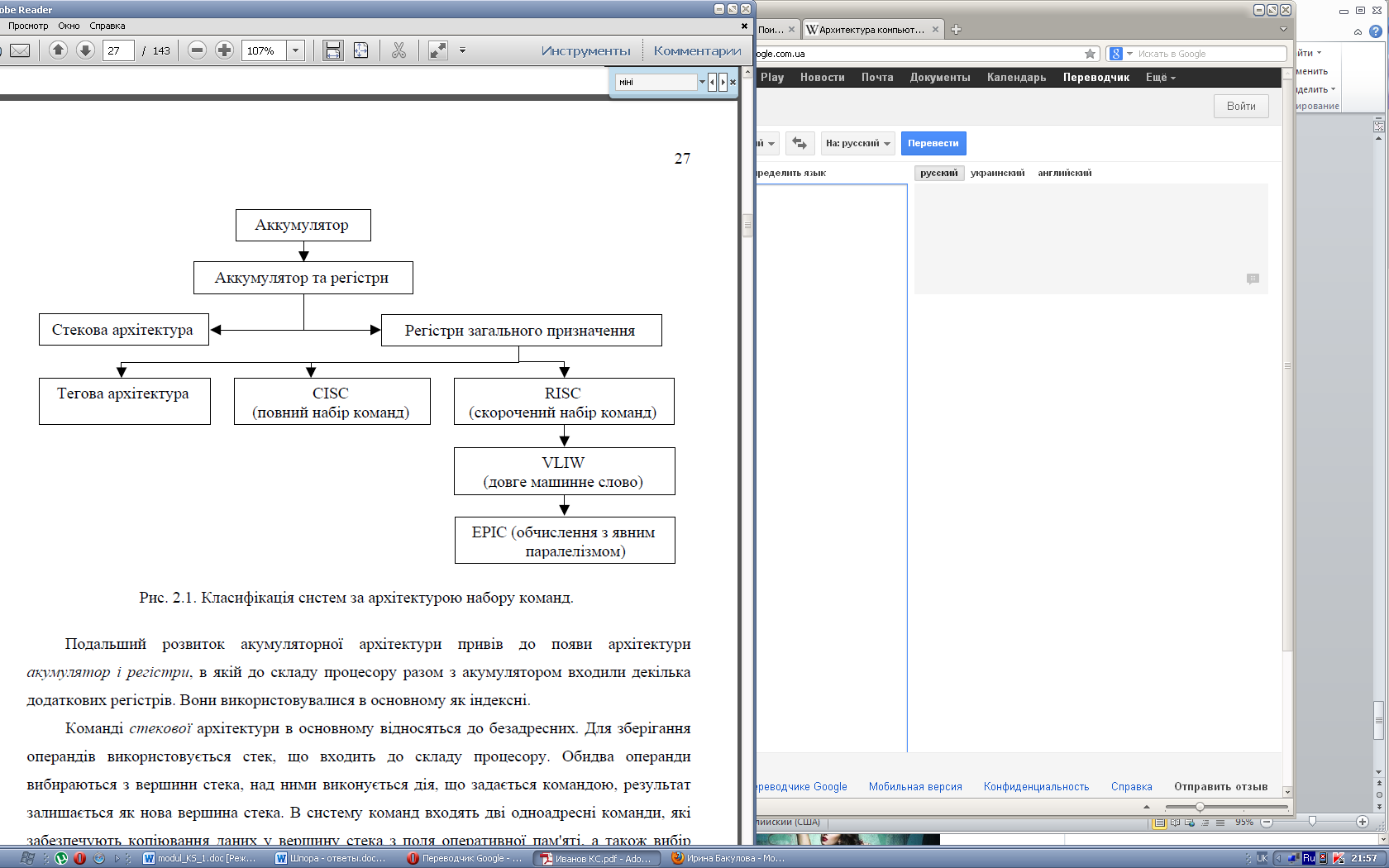Switch to 'Шпора - ответы.doc' taskbar item
This screenshot has height=868, width=1389.
pos(332,858)
